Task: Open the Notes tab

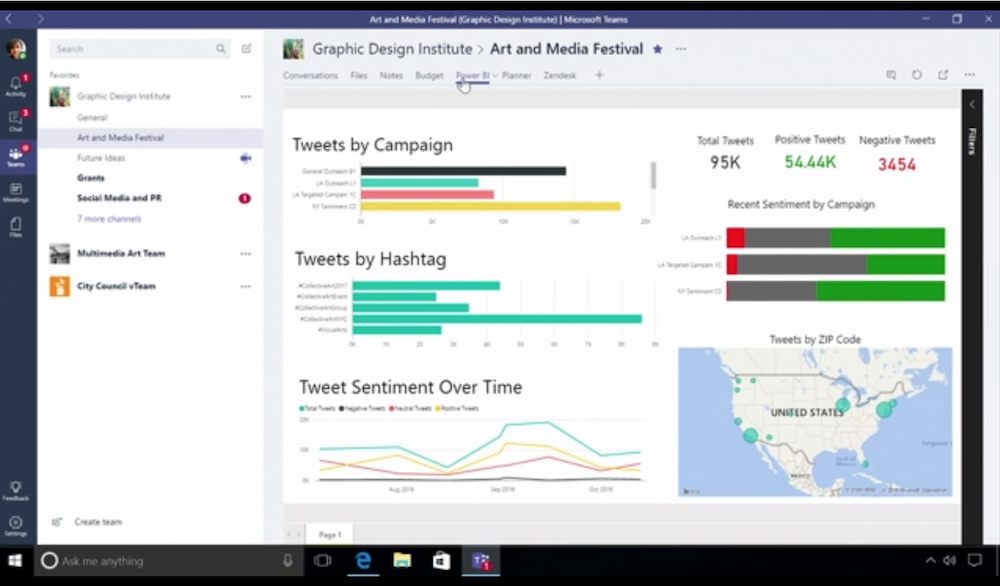Action: (391, 75)
